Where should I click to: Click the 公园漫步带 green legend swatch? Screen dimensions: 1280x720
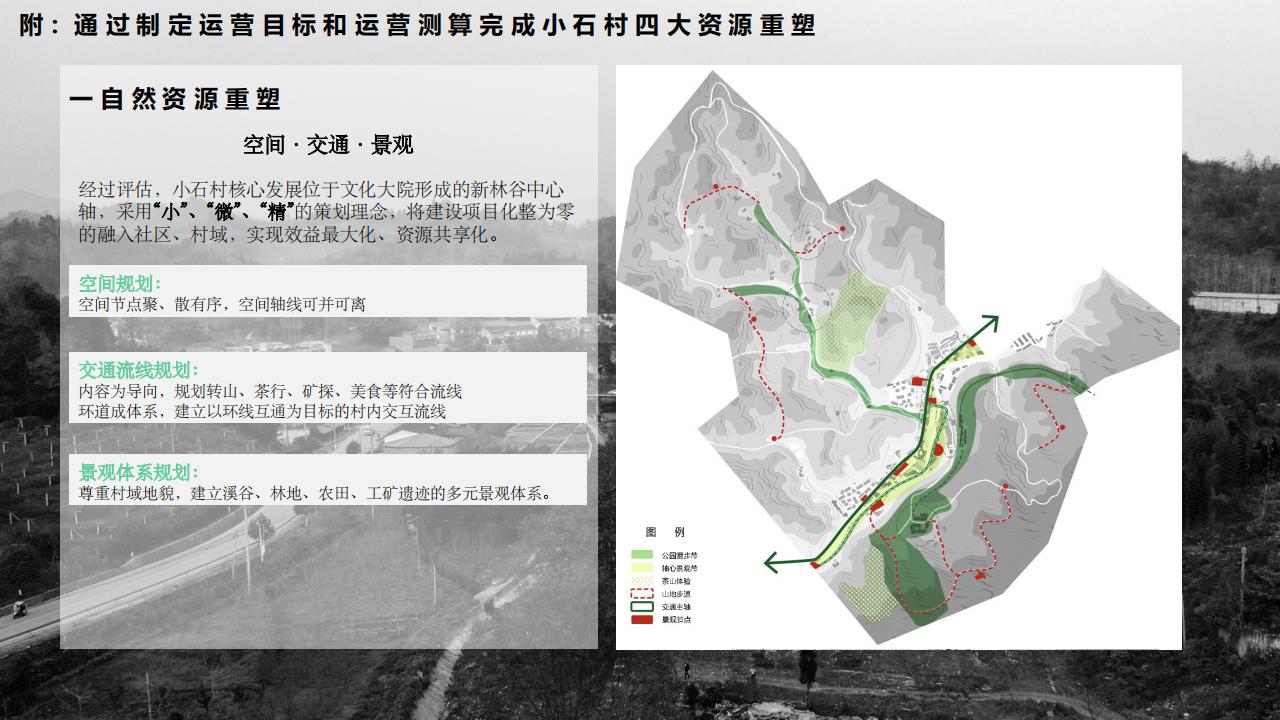642,554
